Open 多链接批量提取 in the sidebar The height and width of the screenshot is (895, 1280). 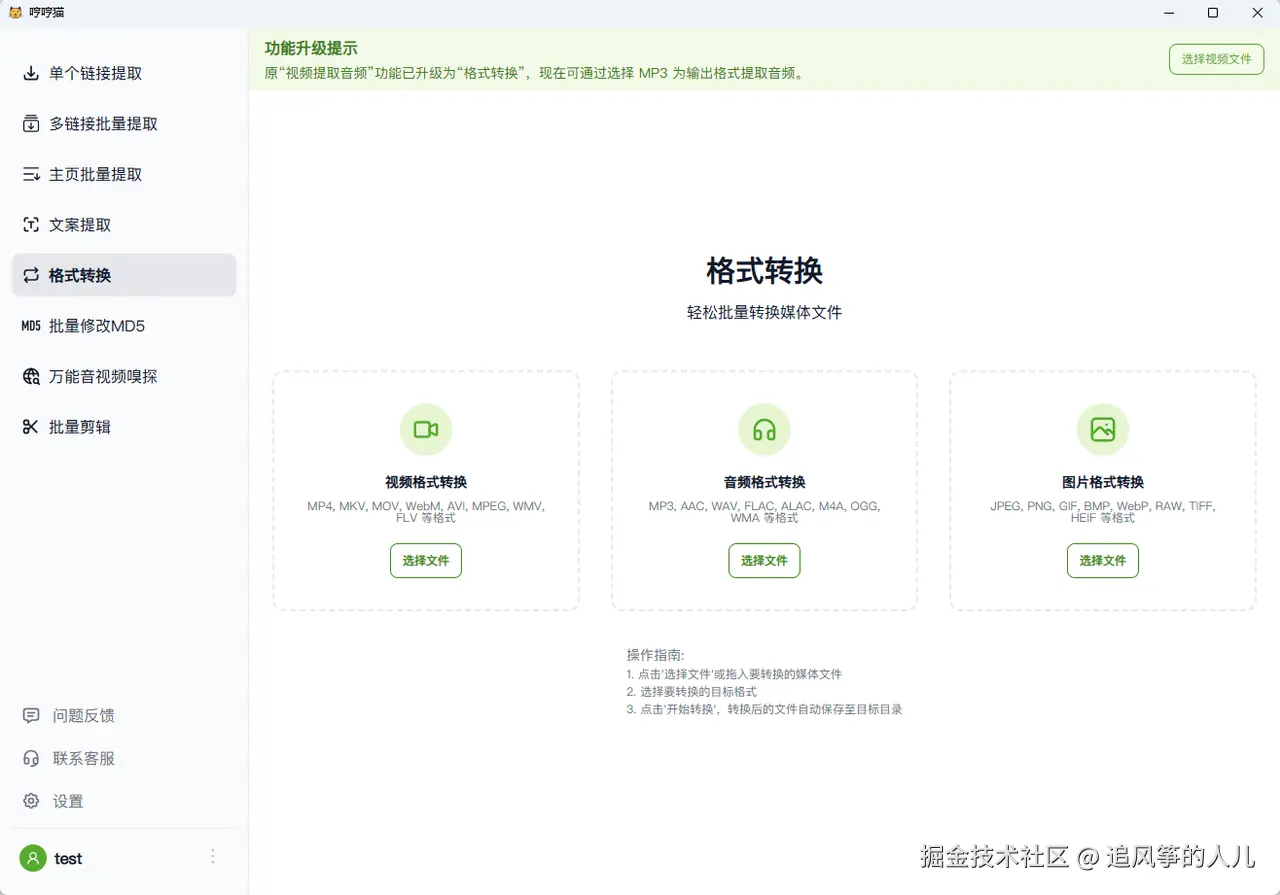(x=124, y=124)
